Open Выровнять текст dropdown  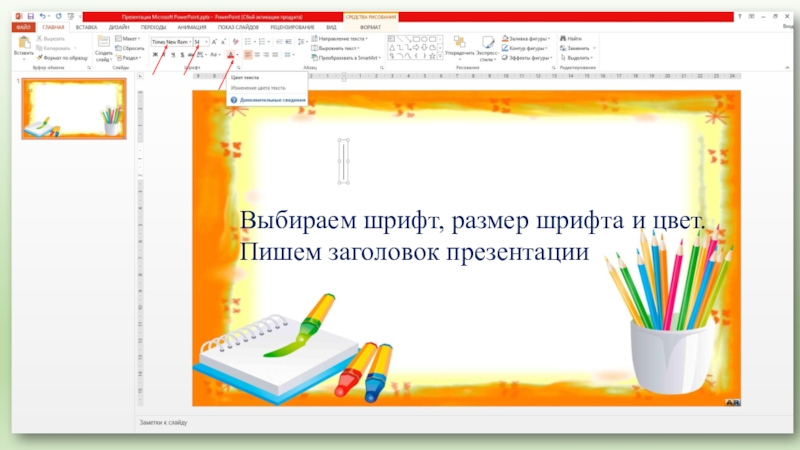tap(335, 48)
